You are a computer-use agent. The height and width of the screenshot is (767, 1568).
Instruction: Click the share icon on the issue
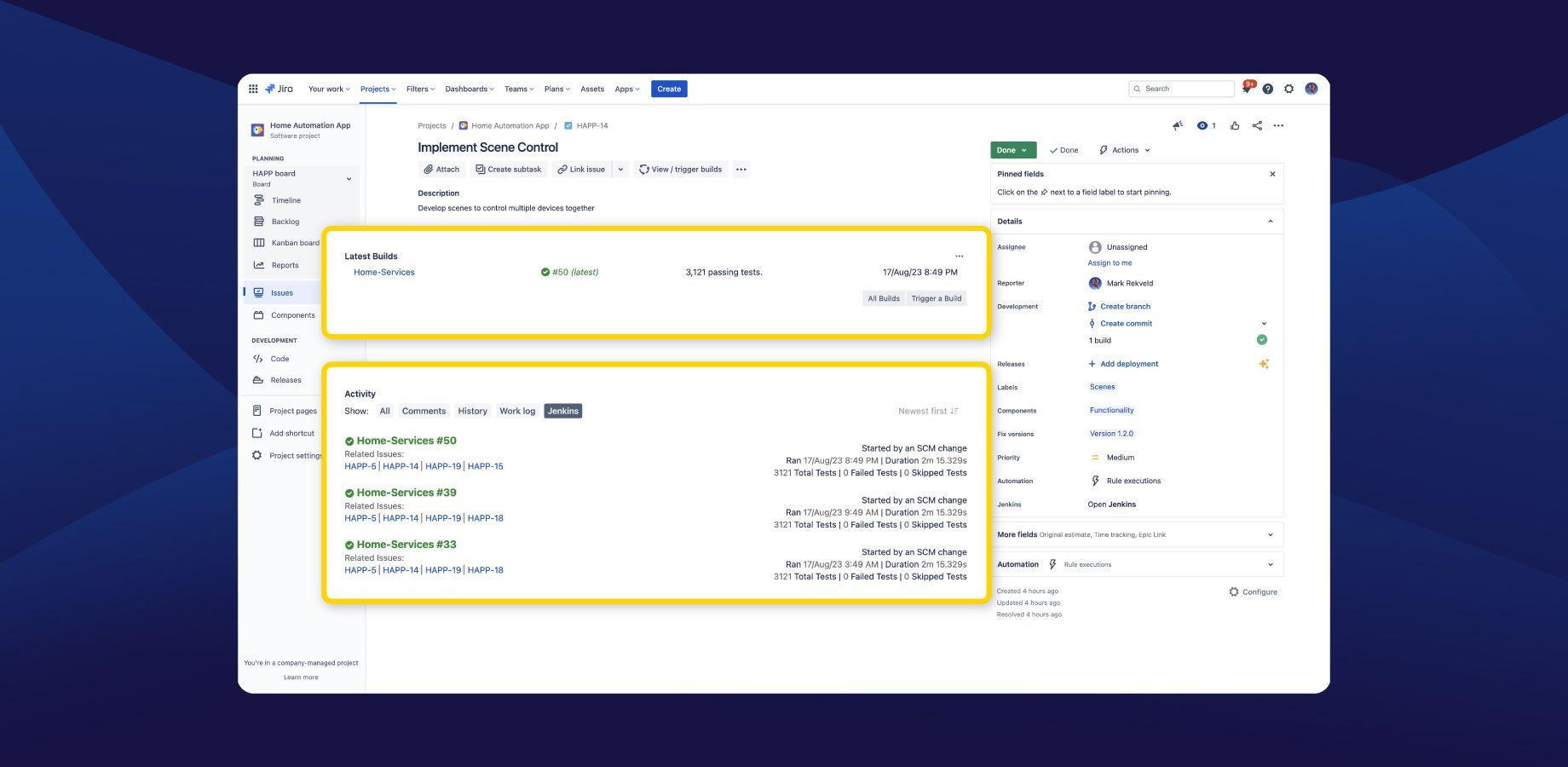tap(1256, 125)
